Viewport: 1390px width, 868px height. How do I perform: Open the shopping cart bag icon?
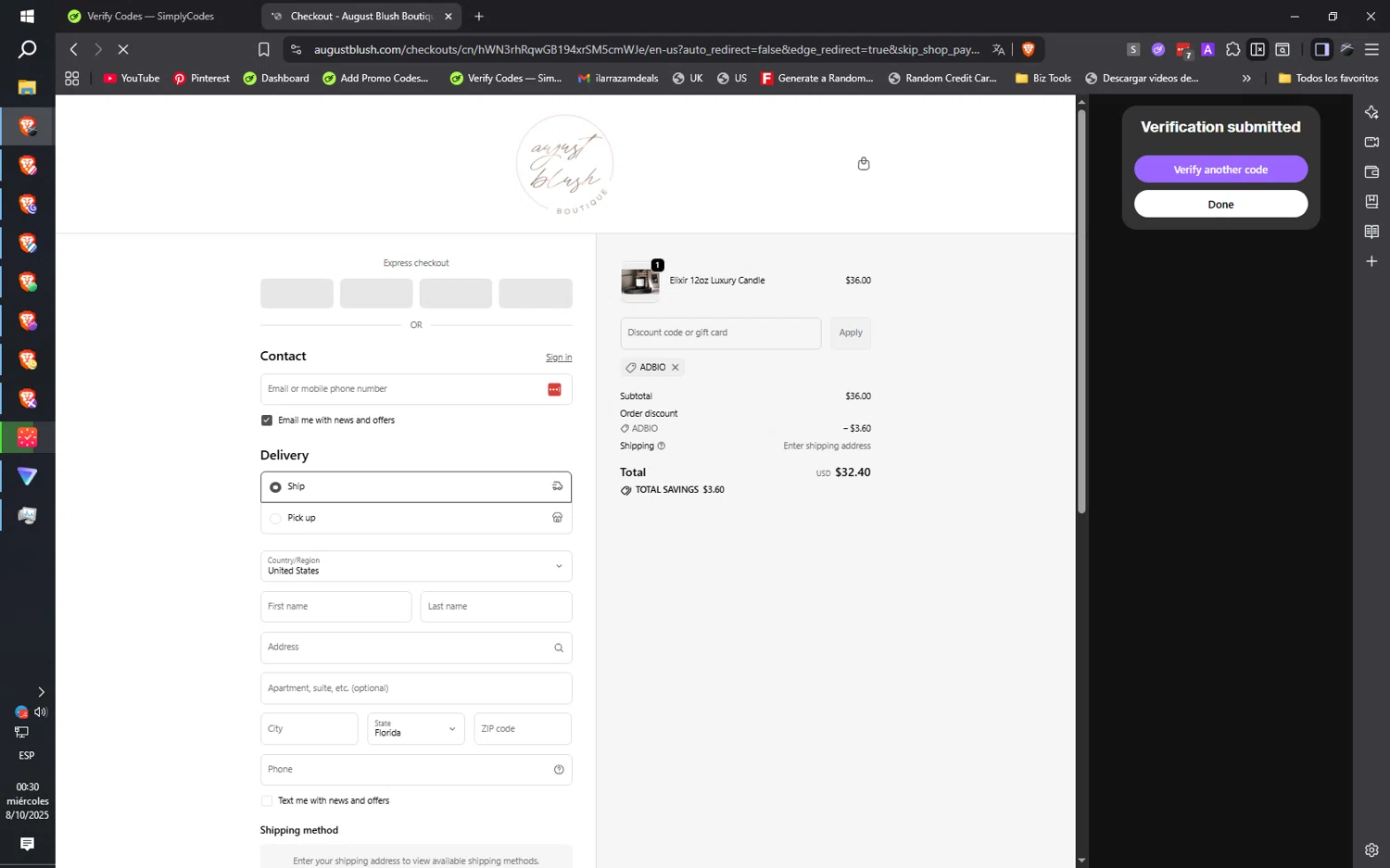(864, 164)
